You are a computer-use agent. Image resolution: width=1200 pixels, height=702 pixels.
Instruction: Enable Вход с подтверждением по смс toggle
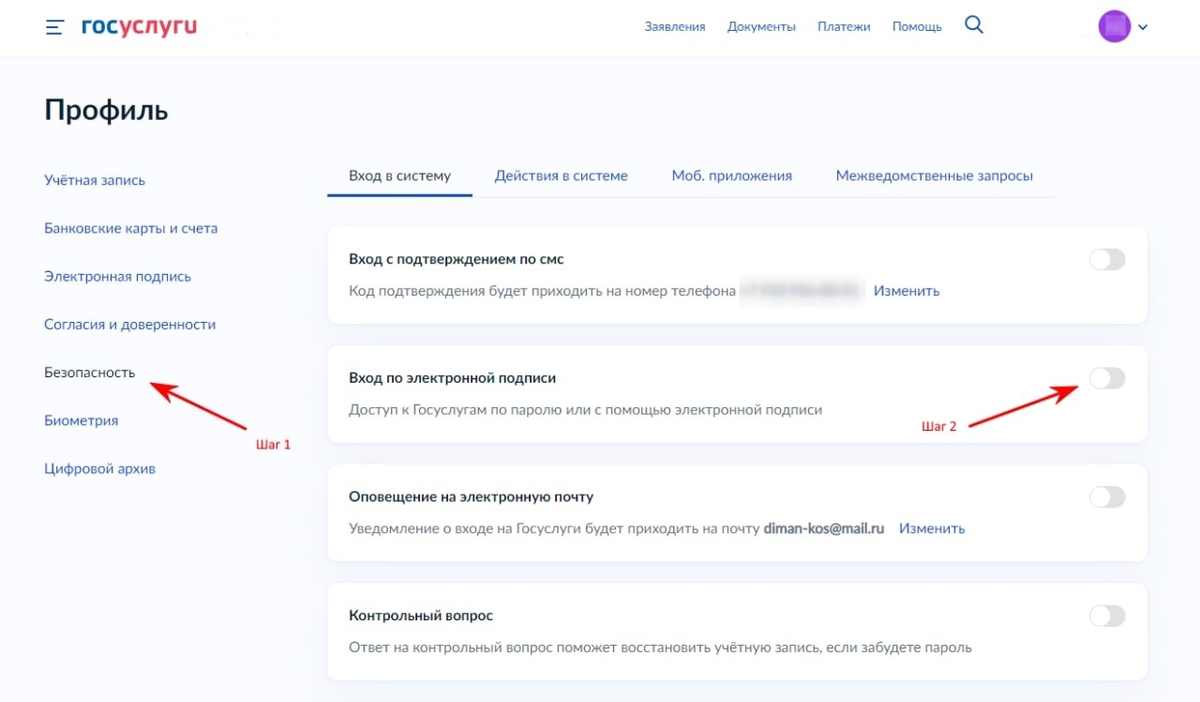coord(1107,260)
